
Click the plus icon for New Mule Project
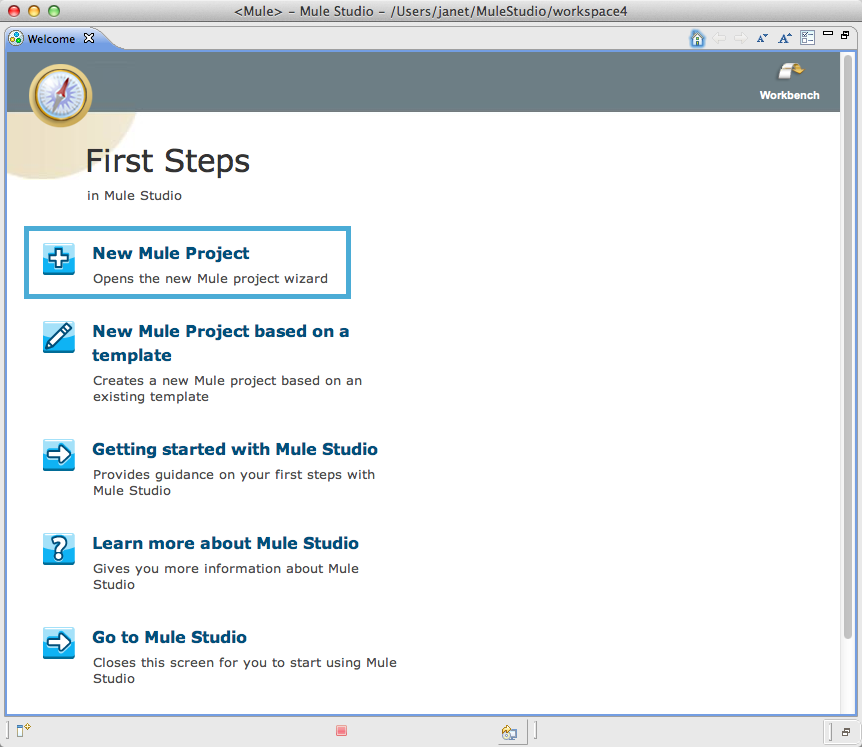pyautogui.click(x=59, y=259)
